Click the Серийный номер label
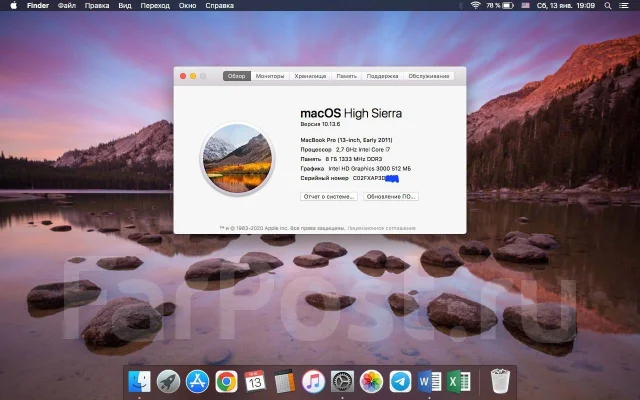 (324, 178)
